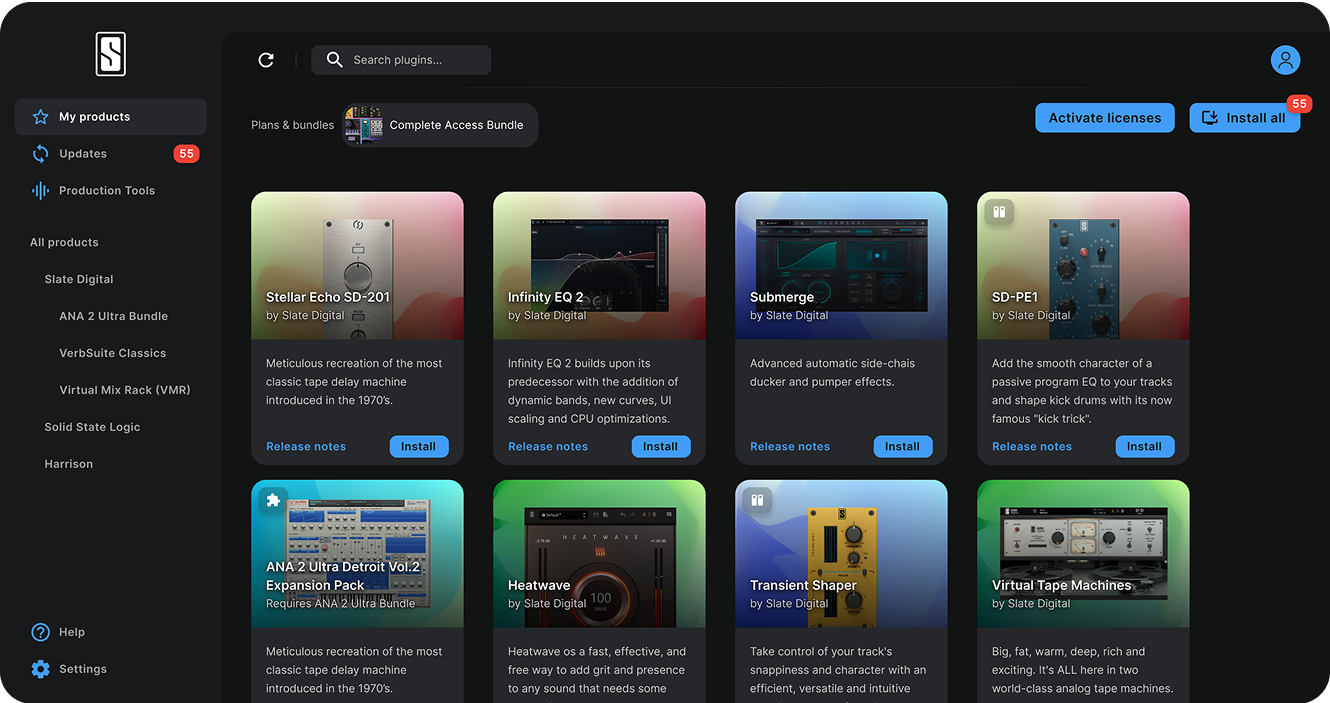The height and width of the screenshot is (703, 1330).
Task: Go to Production Tools
Action: 106,191
